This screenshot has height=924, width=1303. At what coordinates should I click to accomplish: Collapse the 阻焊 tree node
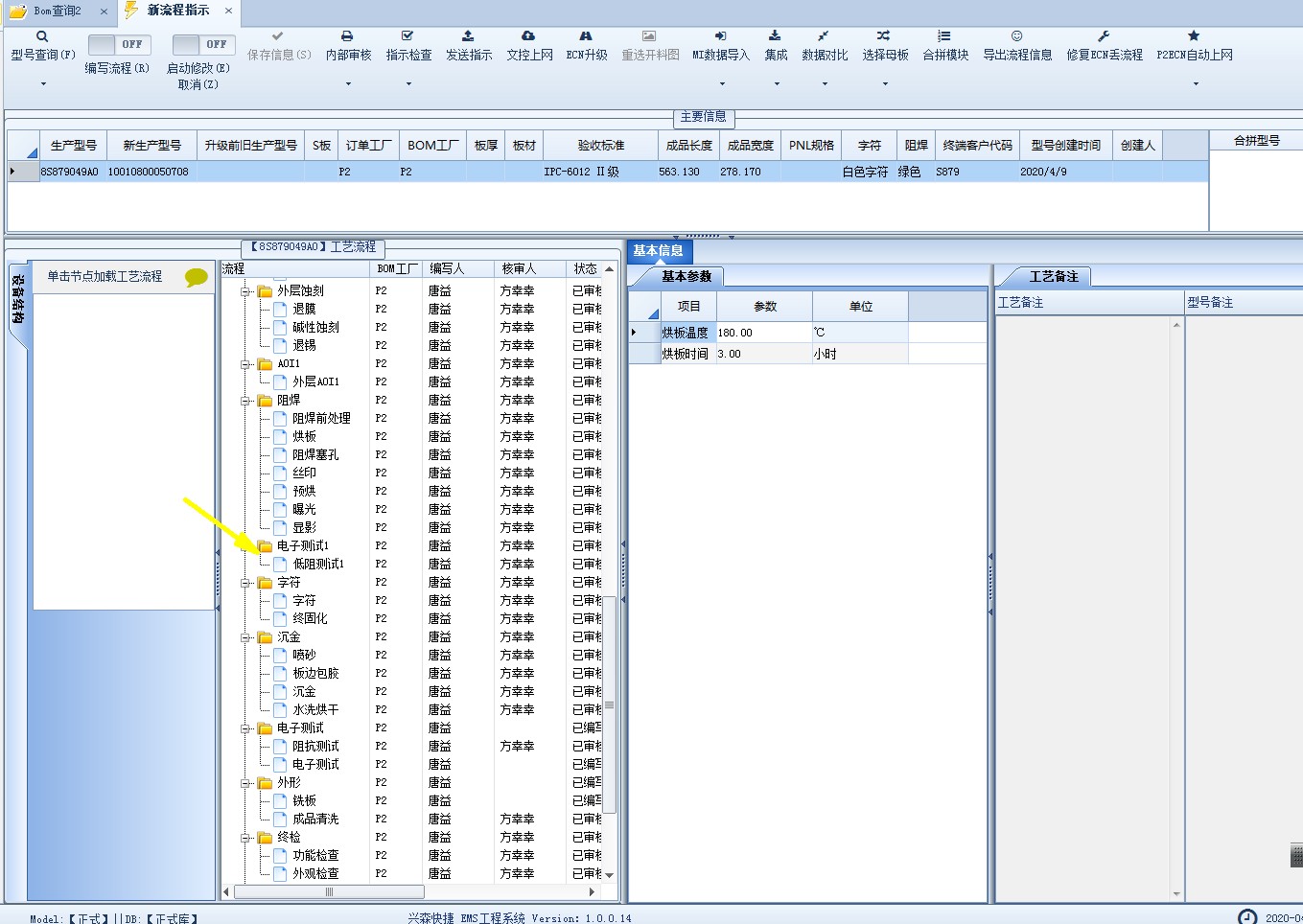click(245, 400)
